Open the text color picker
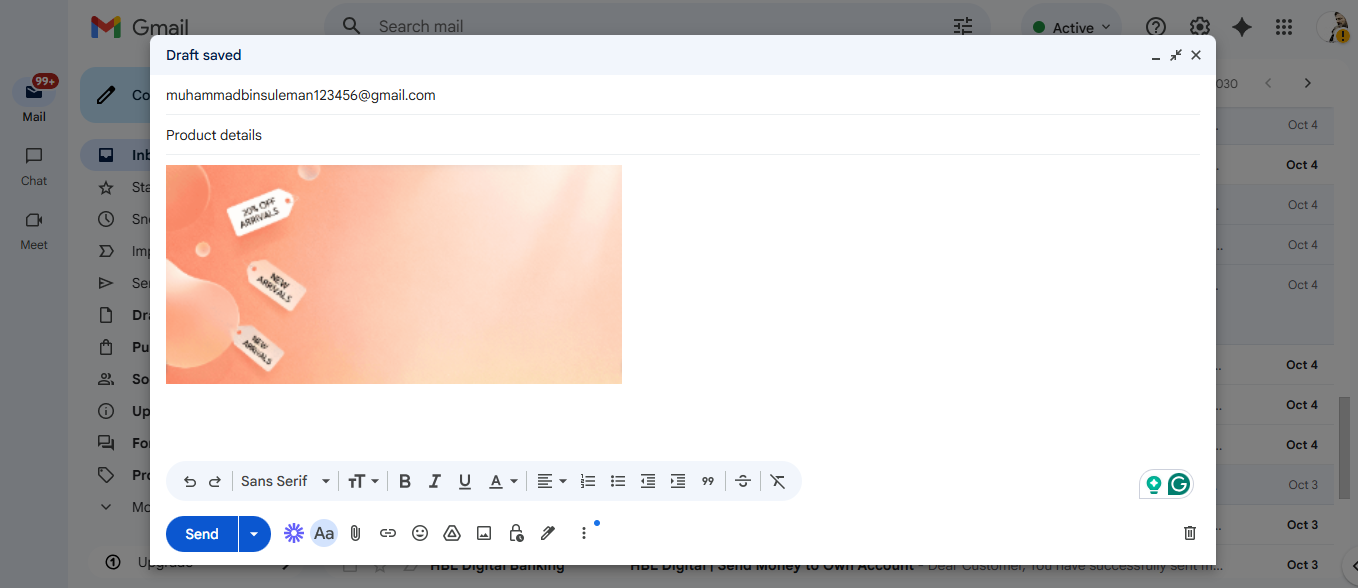The image size is (1358, 588). (503, 481)
